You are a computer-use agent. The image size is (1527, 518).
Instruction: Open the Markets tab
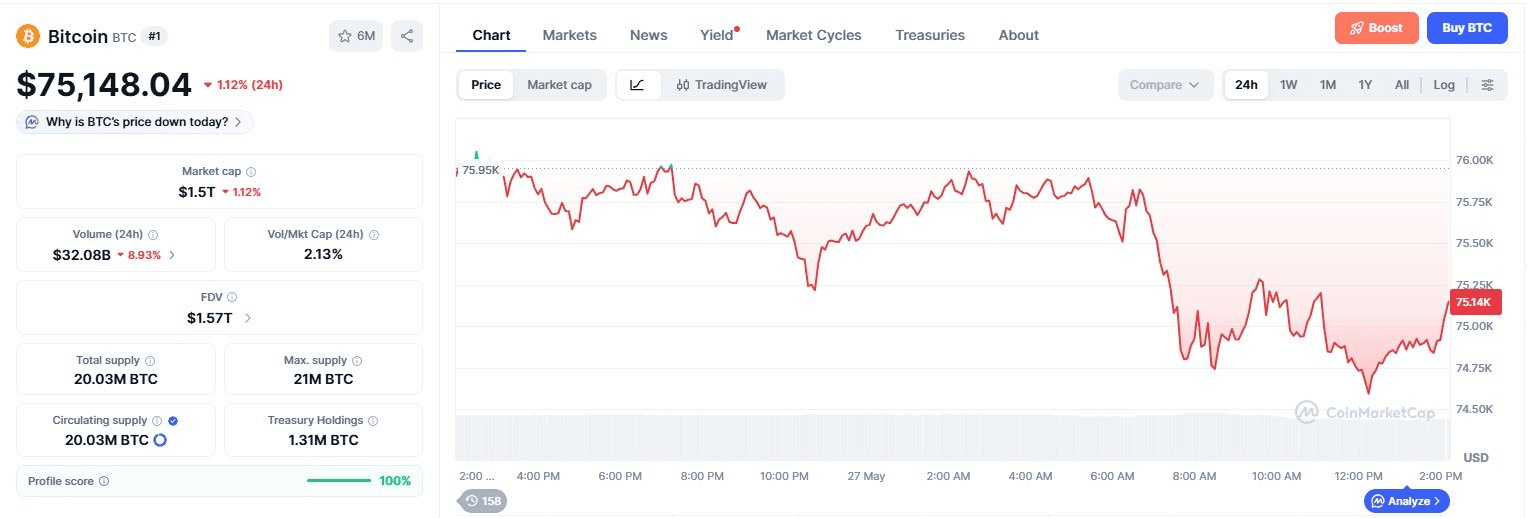569,35
